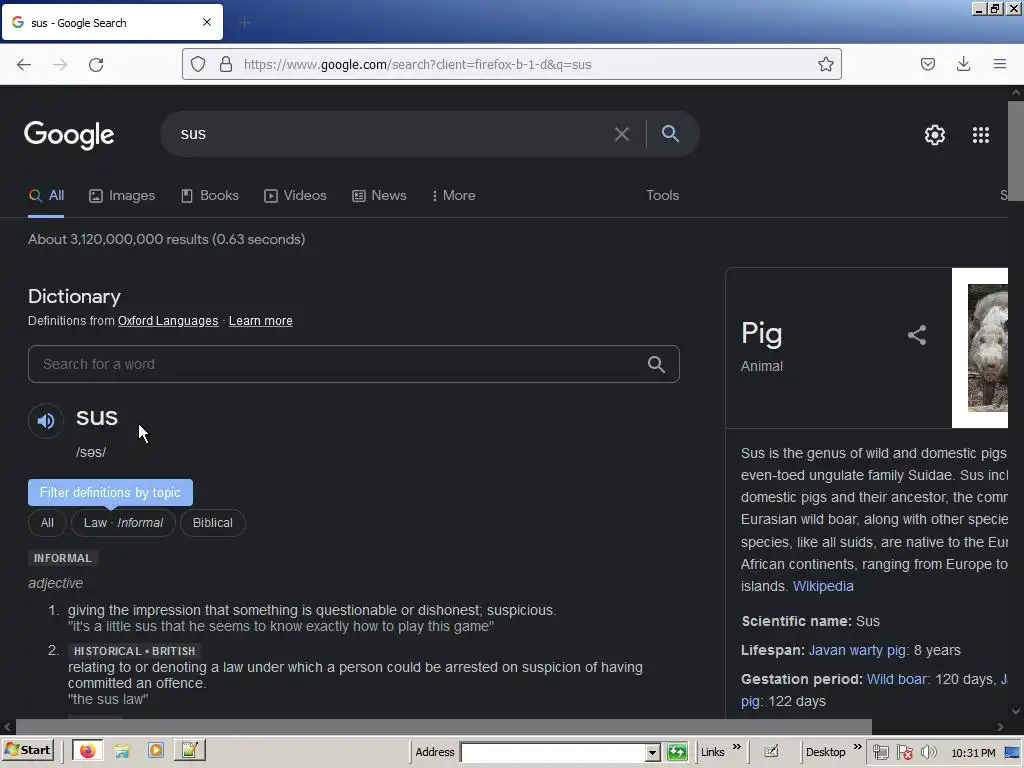Reload the current page
The height and width of the screenshot is (768, 1024).
[x=96, y=64]
